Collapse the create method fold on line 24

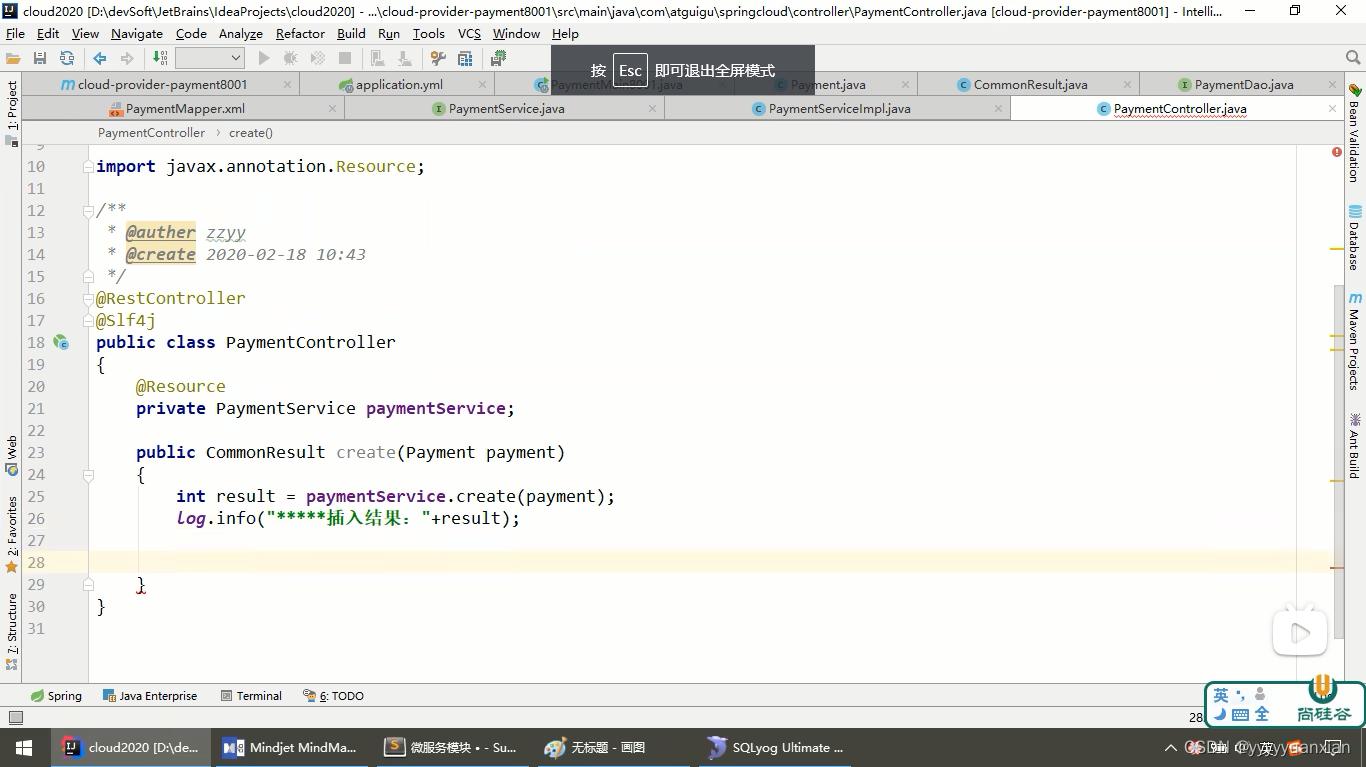(x=89, y=475)
